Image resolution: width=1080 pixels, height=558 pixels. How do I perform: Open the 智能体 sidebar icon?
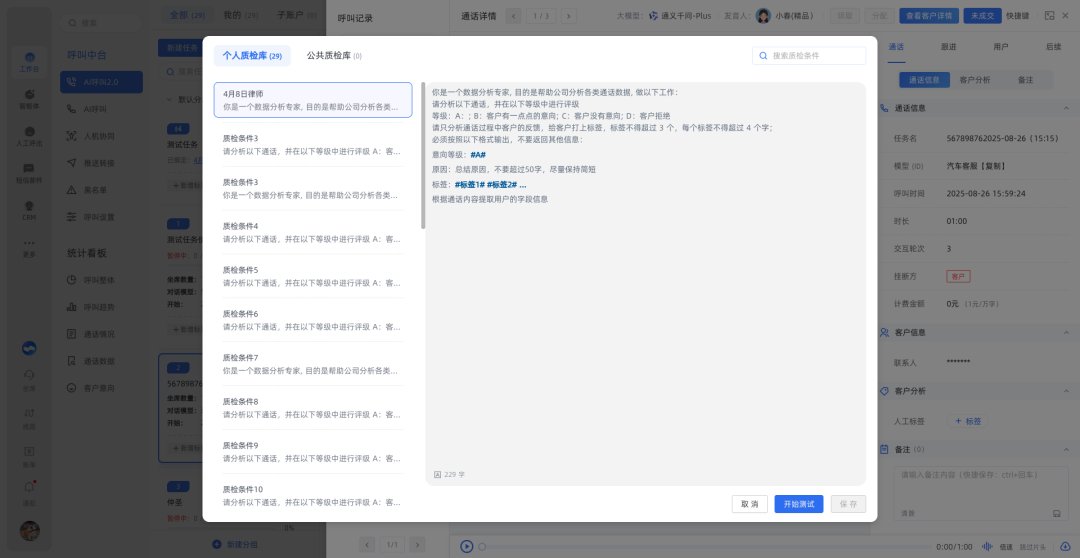pyautogui.click(x=30, y=98)
